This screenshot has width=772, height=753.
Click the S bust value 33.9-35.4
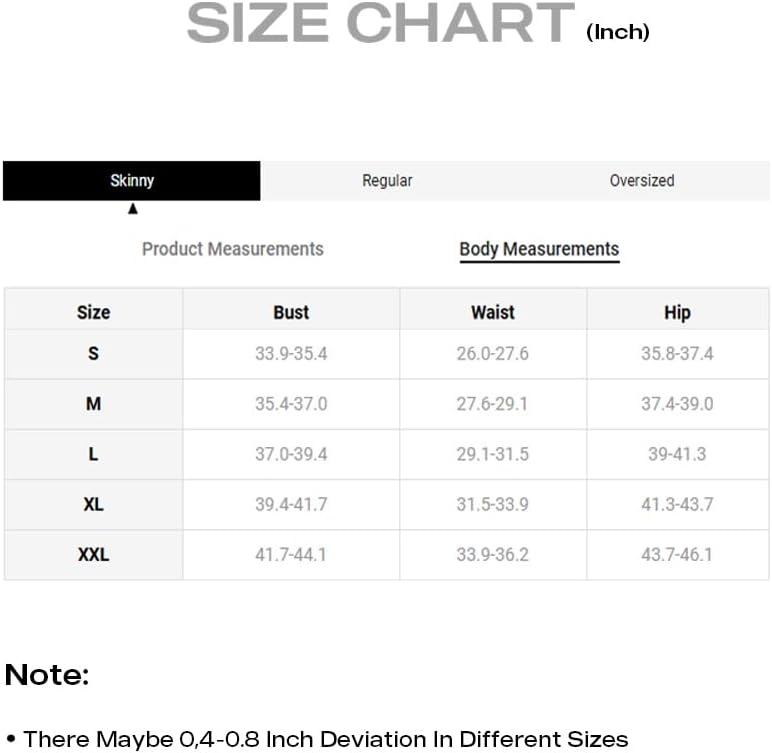click(291, 354)
